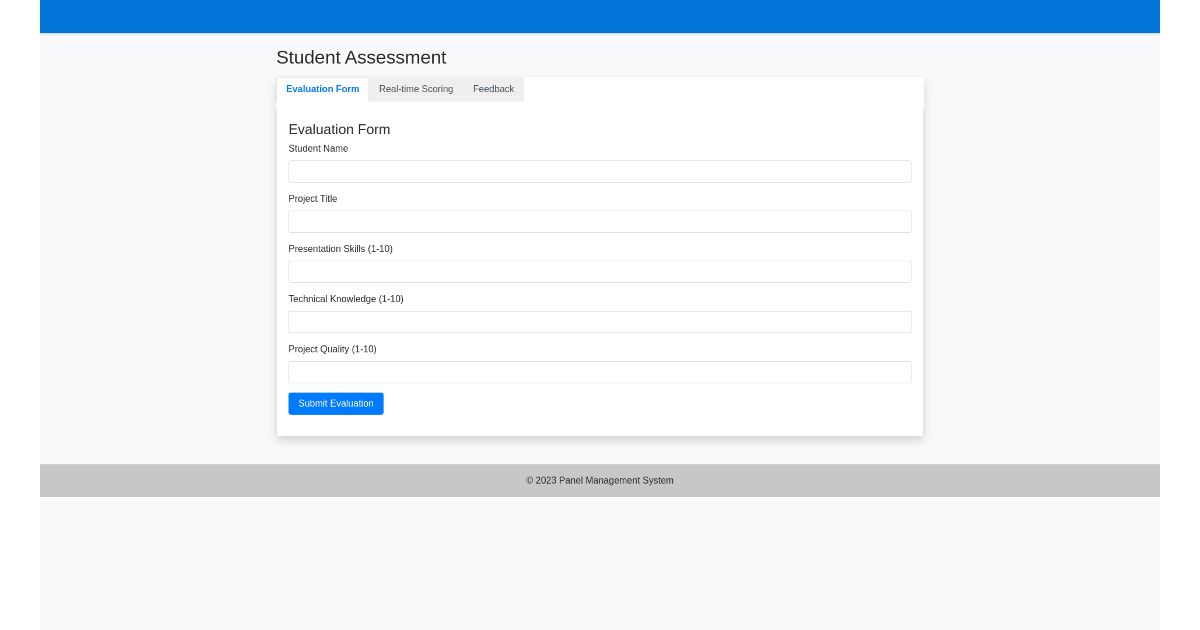Click the Student Name label
The height and width of the screenshot is (630, 1200).
pos(318,148)
